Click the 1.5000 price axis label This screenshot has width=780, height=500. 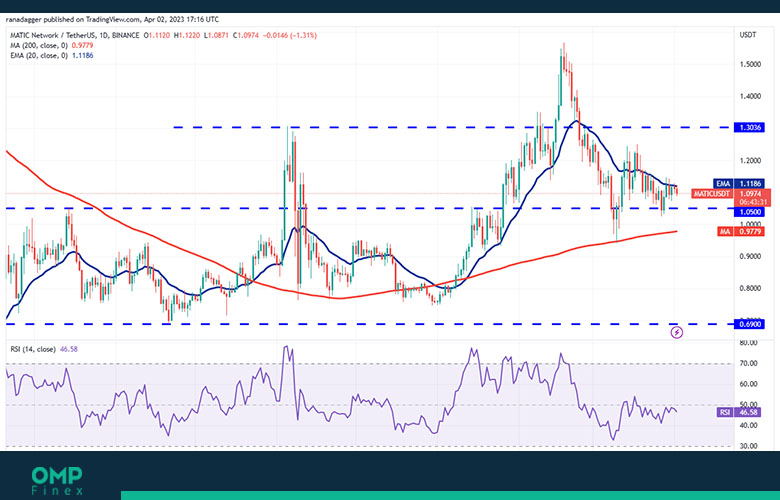coord(750,64)
